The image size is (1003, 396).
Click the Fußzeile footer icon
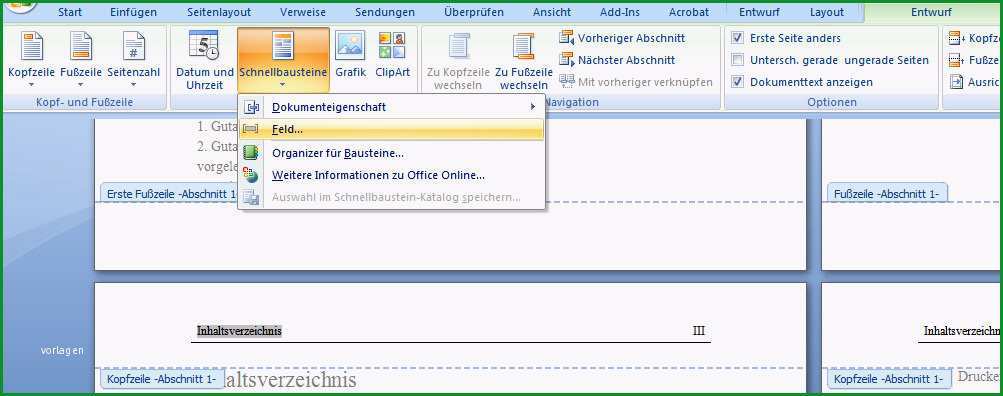pos(81,46)
